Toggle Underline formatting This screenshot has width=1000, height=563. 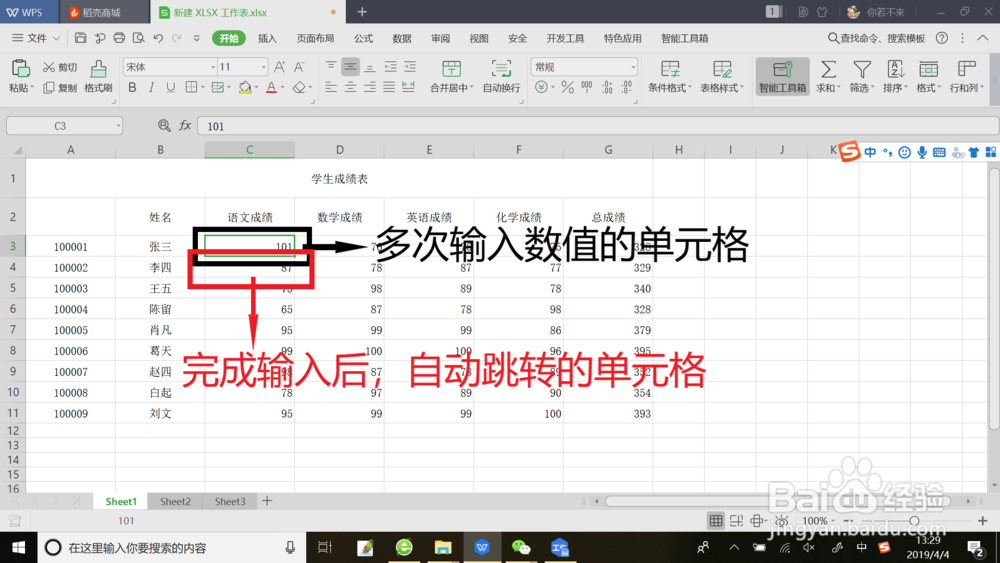(x=170, y=87)
